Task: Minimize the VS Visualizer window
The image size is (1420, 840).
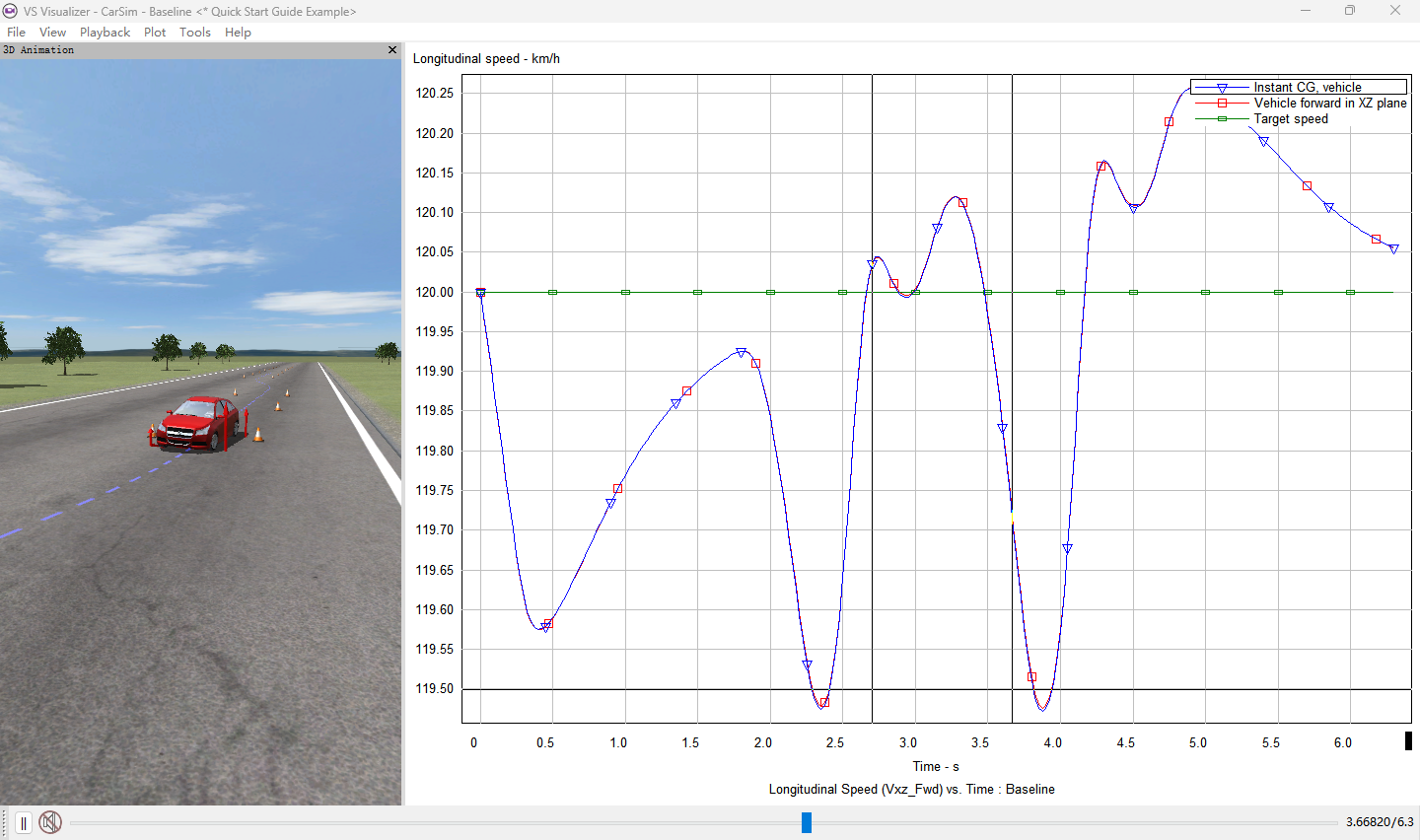Action: (1305, 11)
